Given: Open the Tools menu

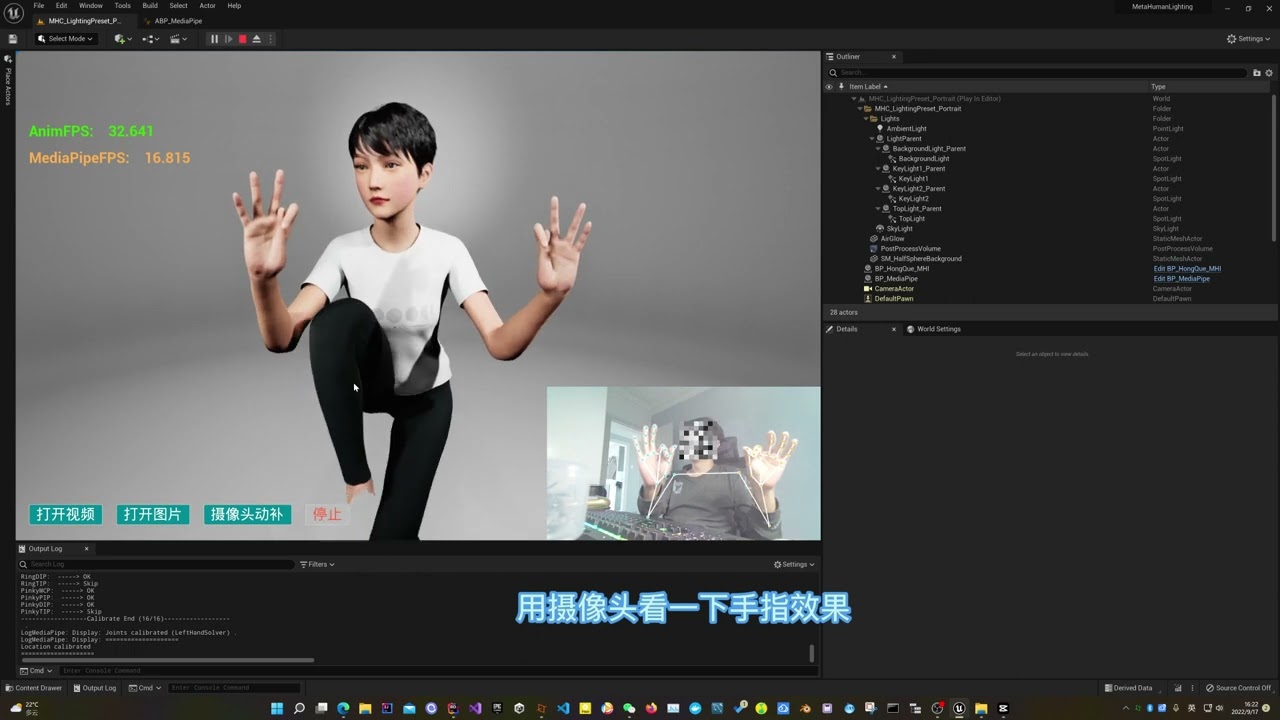Looking at the screenshot, I should 122,6.
